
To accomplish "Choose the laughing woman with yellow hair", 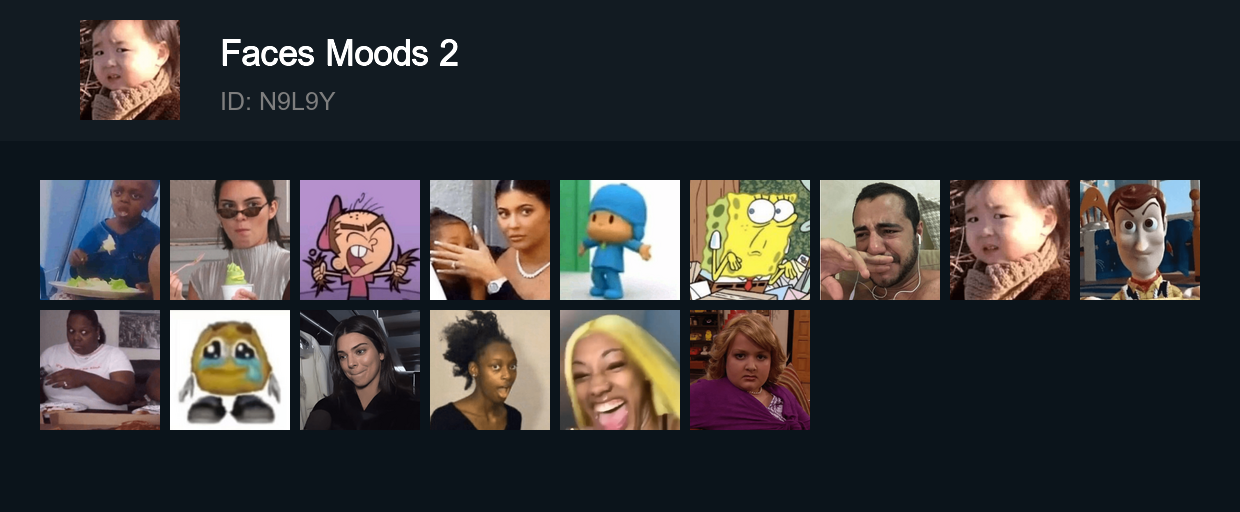I will [620, 370].
